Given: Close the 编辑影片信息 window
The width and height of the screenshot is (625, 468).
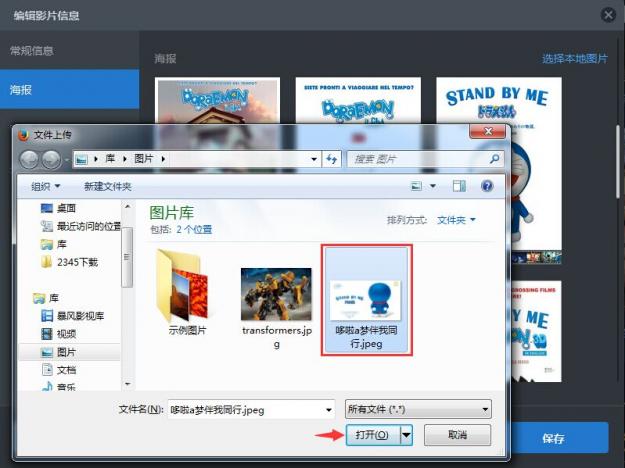Looking at the screenshot, I should click(609, 15).
